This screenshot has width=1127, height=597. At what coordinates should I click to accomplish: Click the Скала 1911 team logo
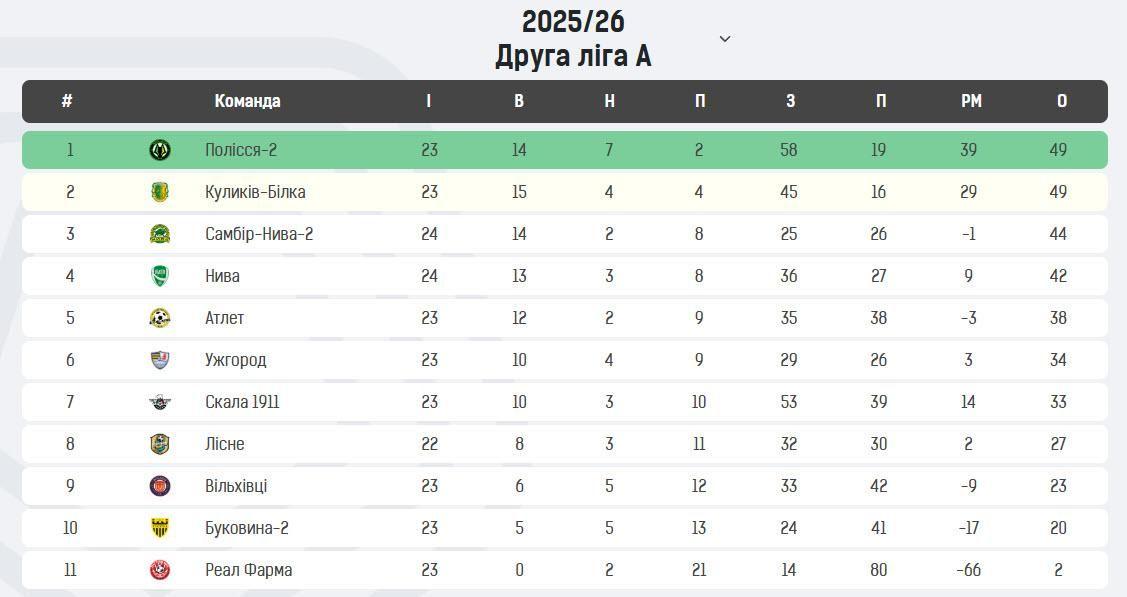pyautogui.click(x=160, y=402)
